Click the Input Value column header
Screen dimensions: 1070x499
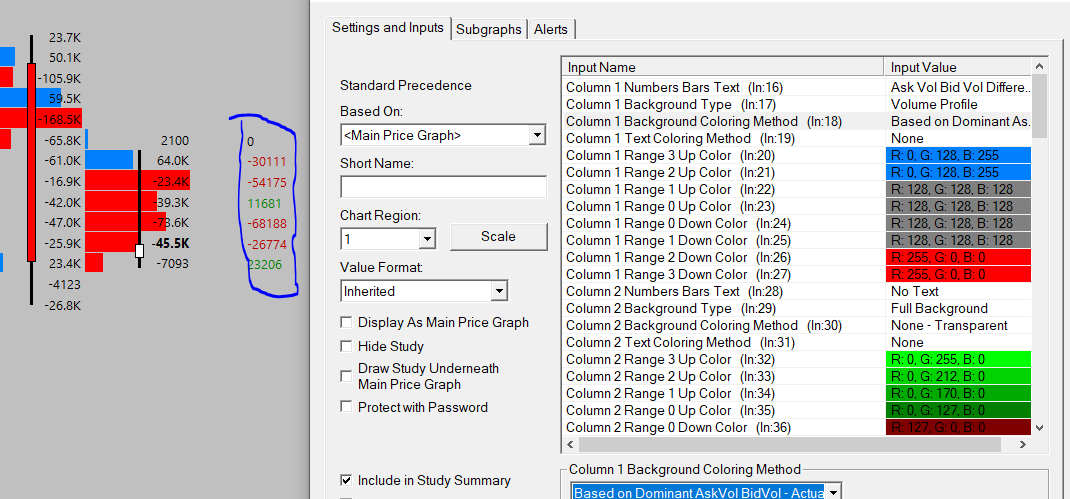(957, 67)
